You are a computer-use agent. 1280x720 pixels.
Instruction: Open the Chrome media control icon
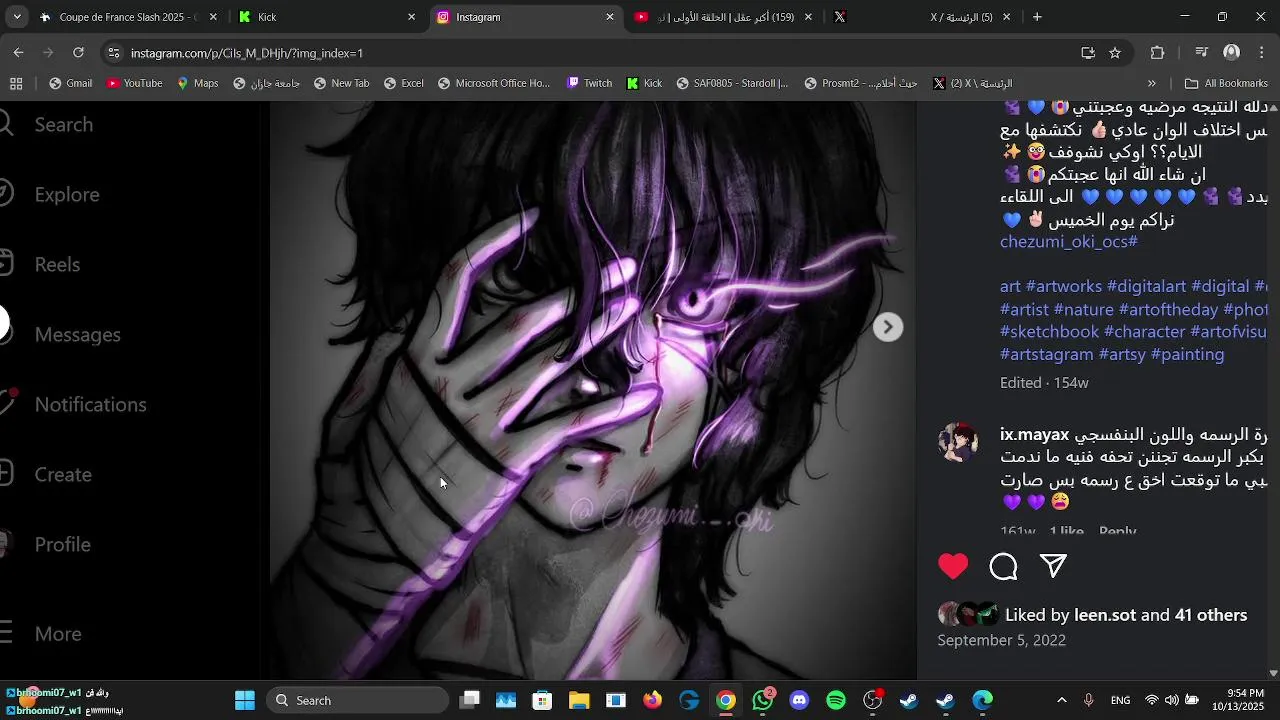click(x=1201, y=53)
